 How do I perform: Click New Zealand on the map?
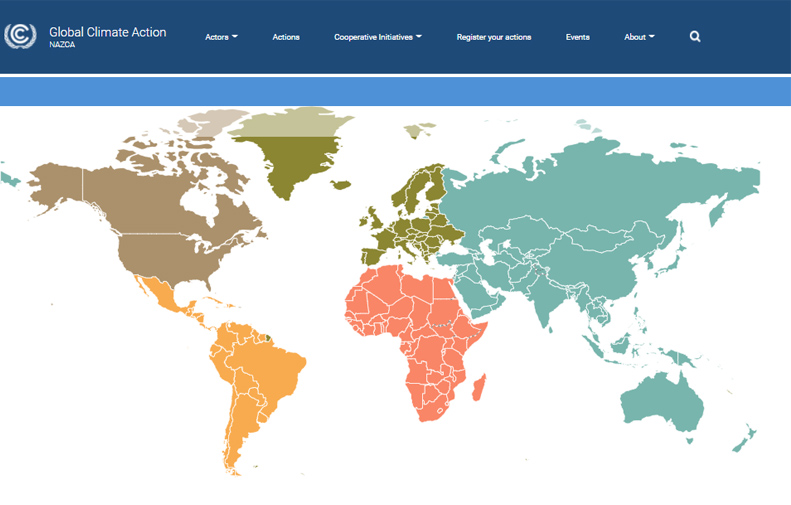pos(745,439)
